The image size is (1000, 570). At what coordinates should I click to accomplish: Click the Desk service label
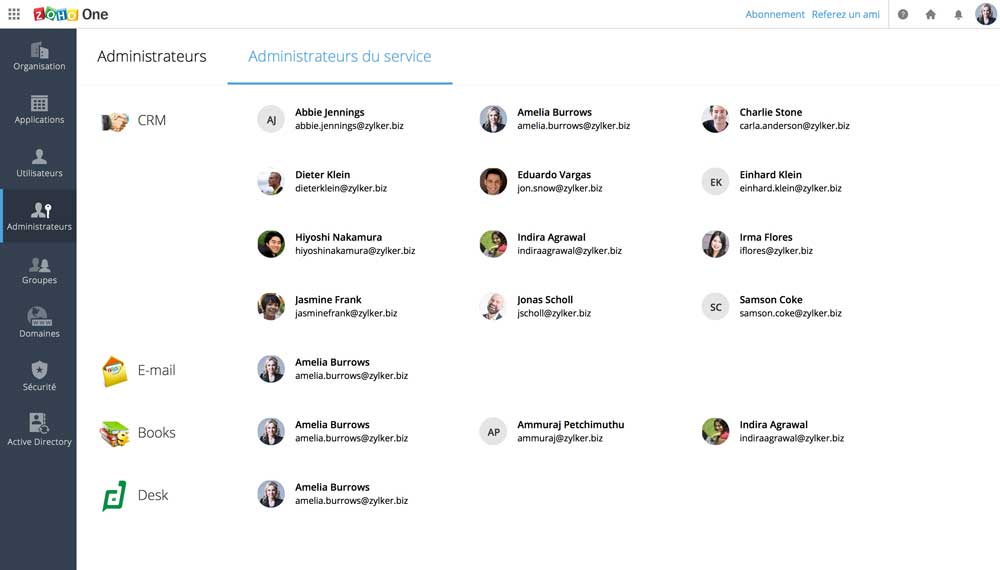[x=153, y=495]
